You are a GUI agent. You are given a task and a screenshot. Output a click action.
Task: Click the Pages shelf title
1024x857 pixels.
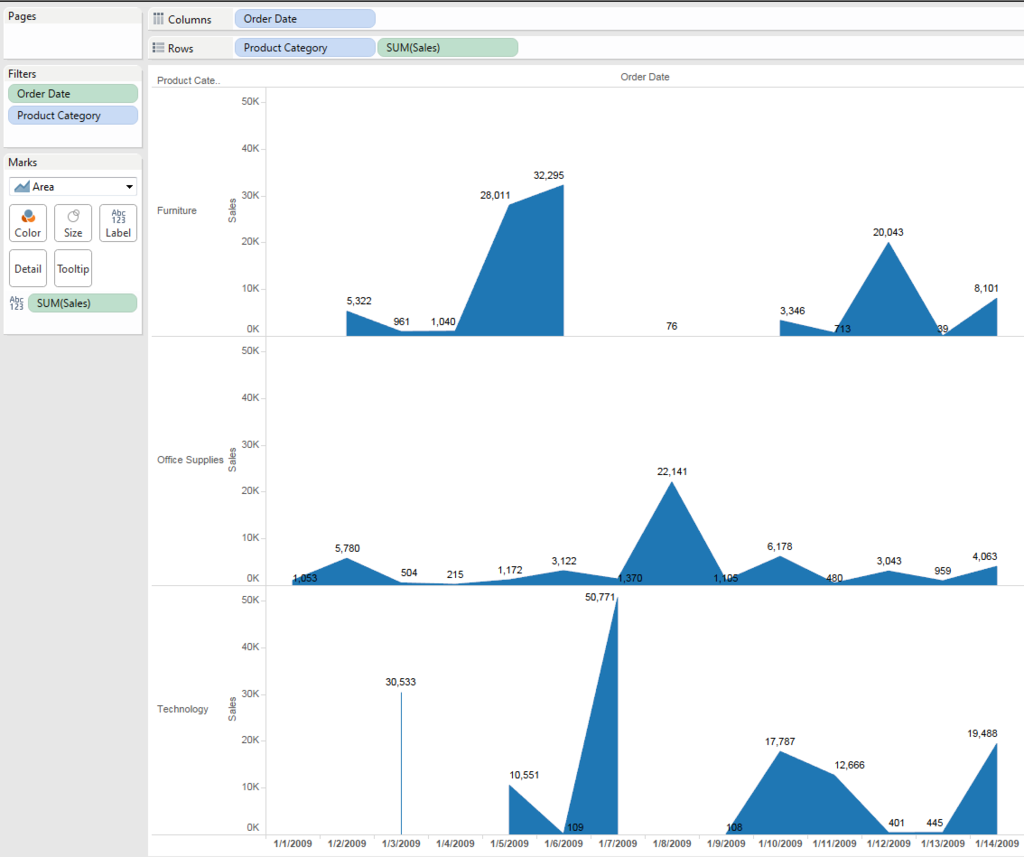(x=22, y=16)
